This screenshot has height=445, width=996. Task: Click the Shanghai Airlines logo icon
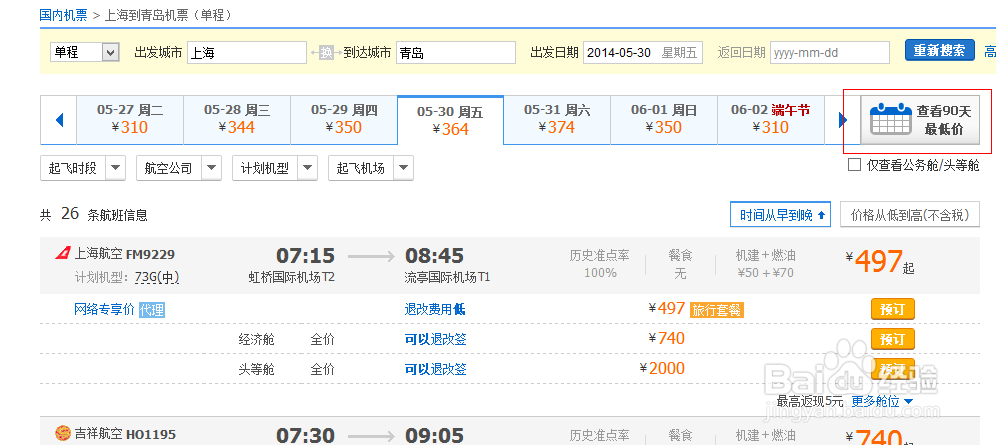61,254
